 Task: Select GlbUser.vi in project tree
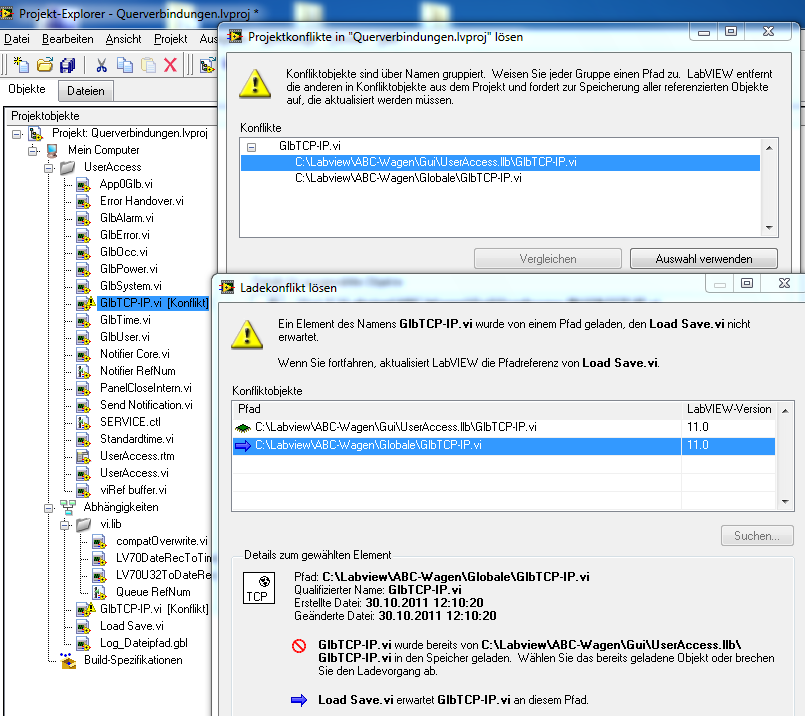(x=125, y=337)
